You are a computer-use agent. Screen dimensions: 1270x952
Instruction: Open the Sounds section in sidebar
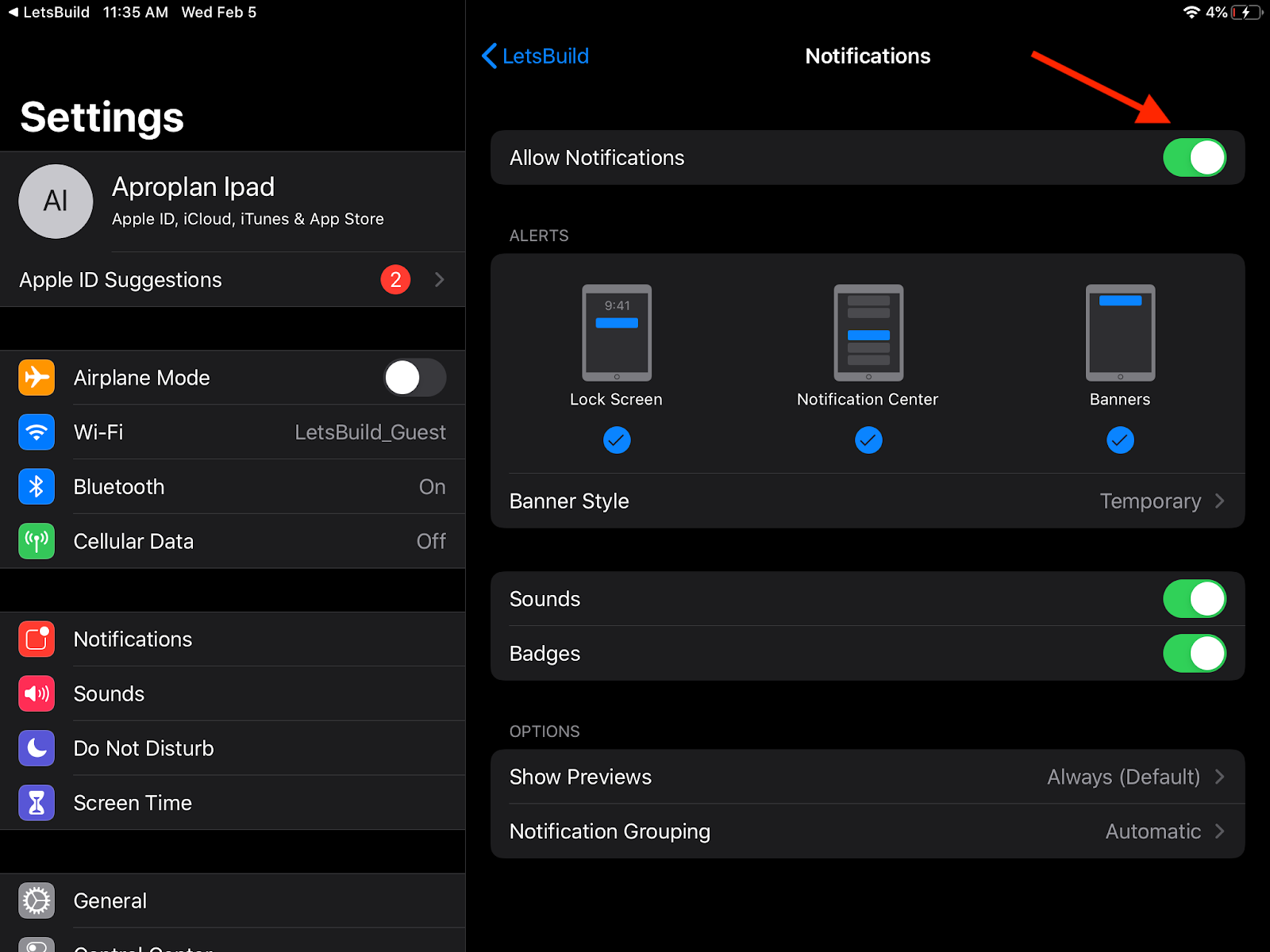coord(233,694)
